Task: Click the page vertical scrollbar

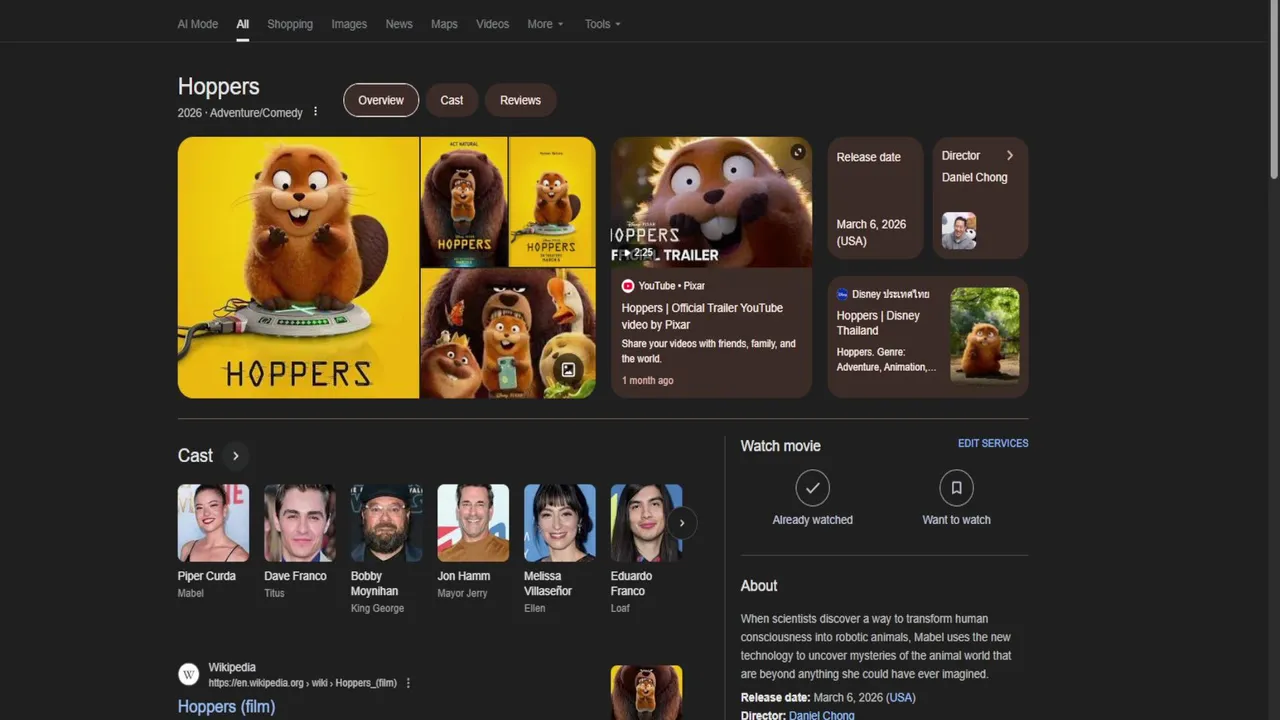Action: (1273, 90)
